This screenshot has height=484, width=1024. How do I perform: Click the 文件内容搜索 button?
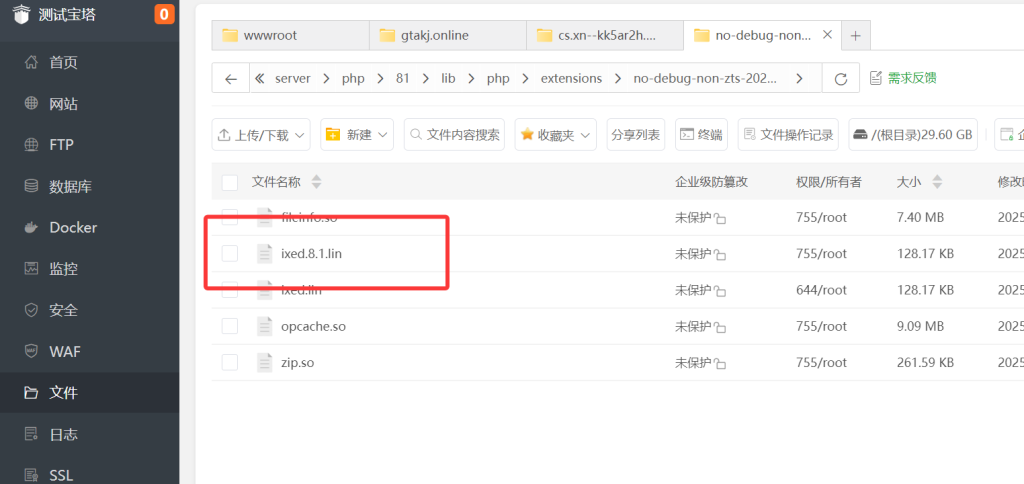pyautogui.click(x=454, y=135)
